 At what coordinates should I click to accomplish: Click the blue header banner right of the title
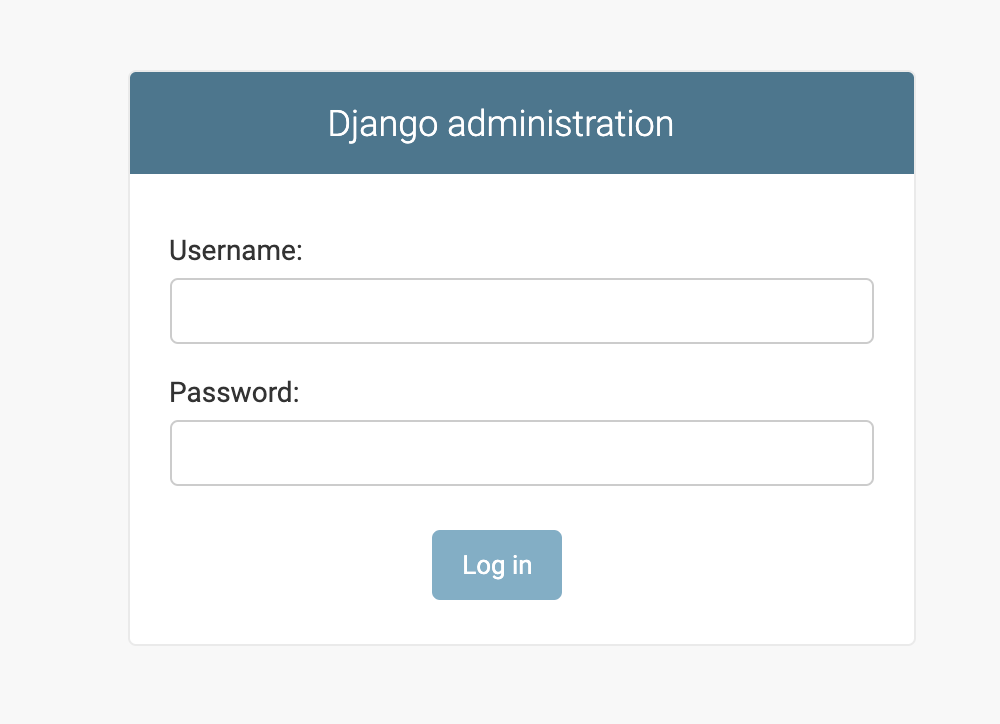[800, 124]
